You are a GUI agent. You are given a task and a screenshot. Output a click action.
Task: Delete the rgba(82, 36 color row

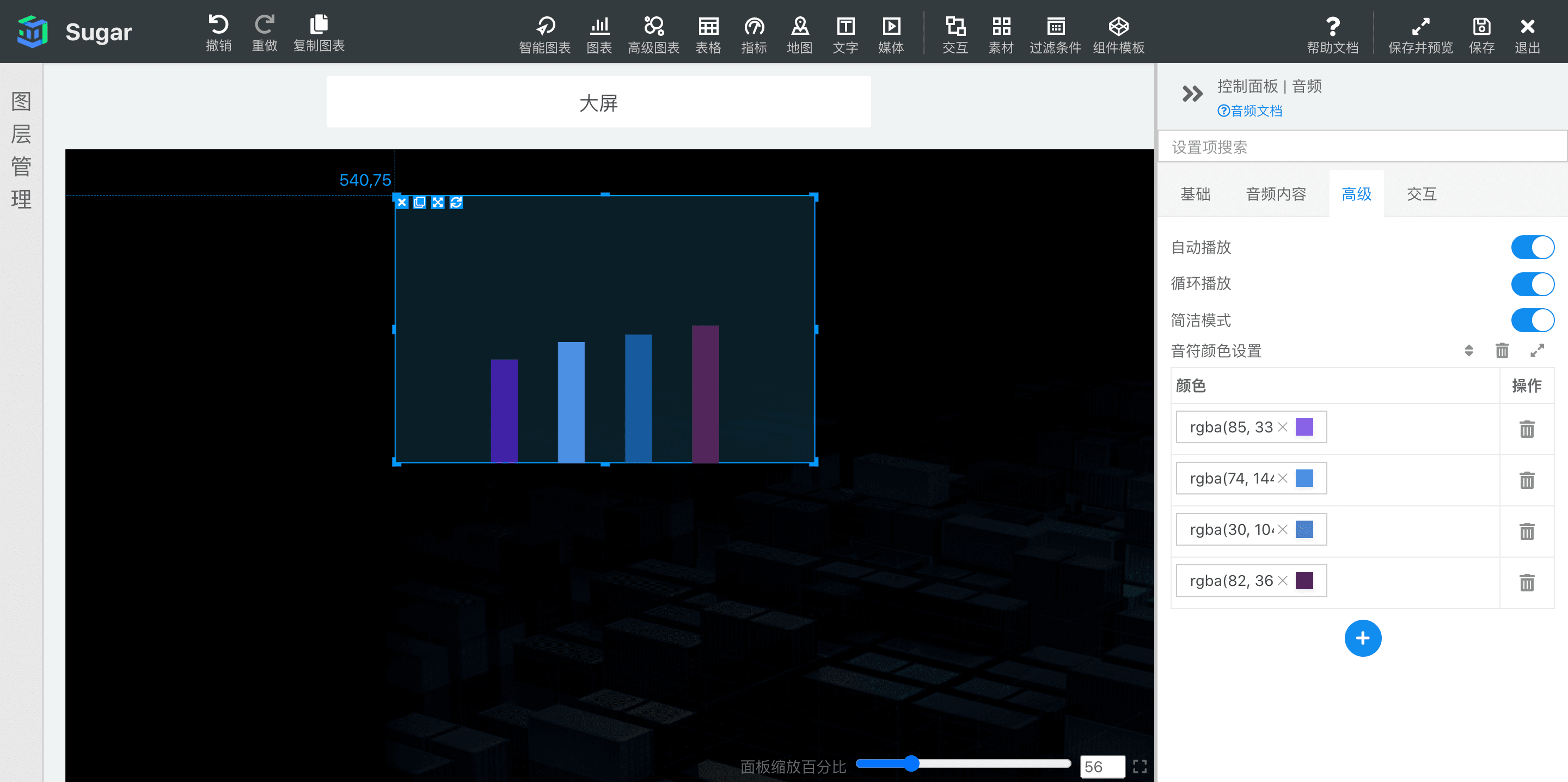[x=1527, y=582]
